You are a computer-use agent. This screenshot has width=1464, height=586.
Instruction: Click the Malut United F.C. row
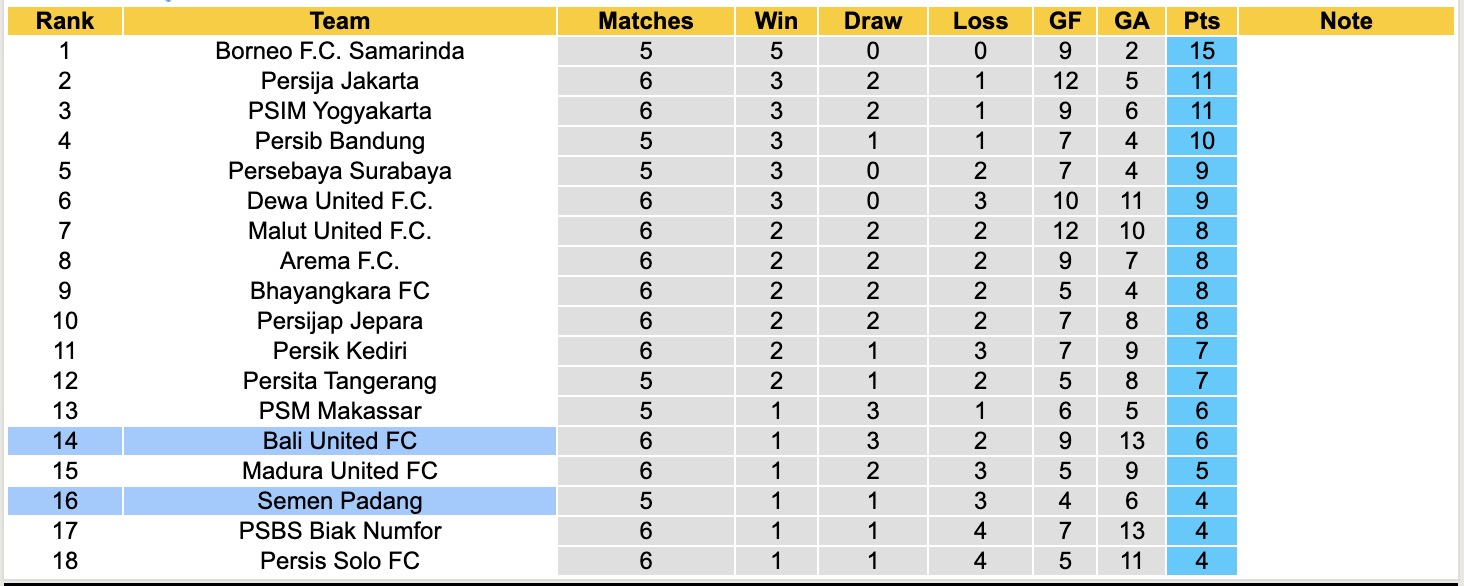click(x=340, y=231)
